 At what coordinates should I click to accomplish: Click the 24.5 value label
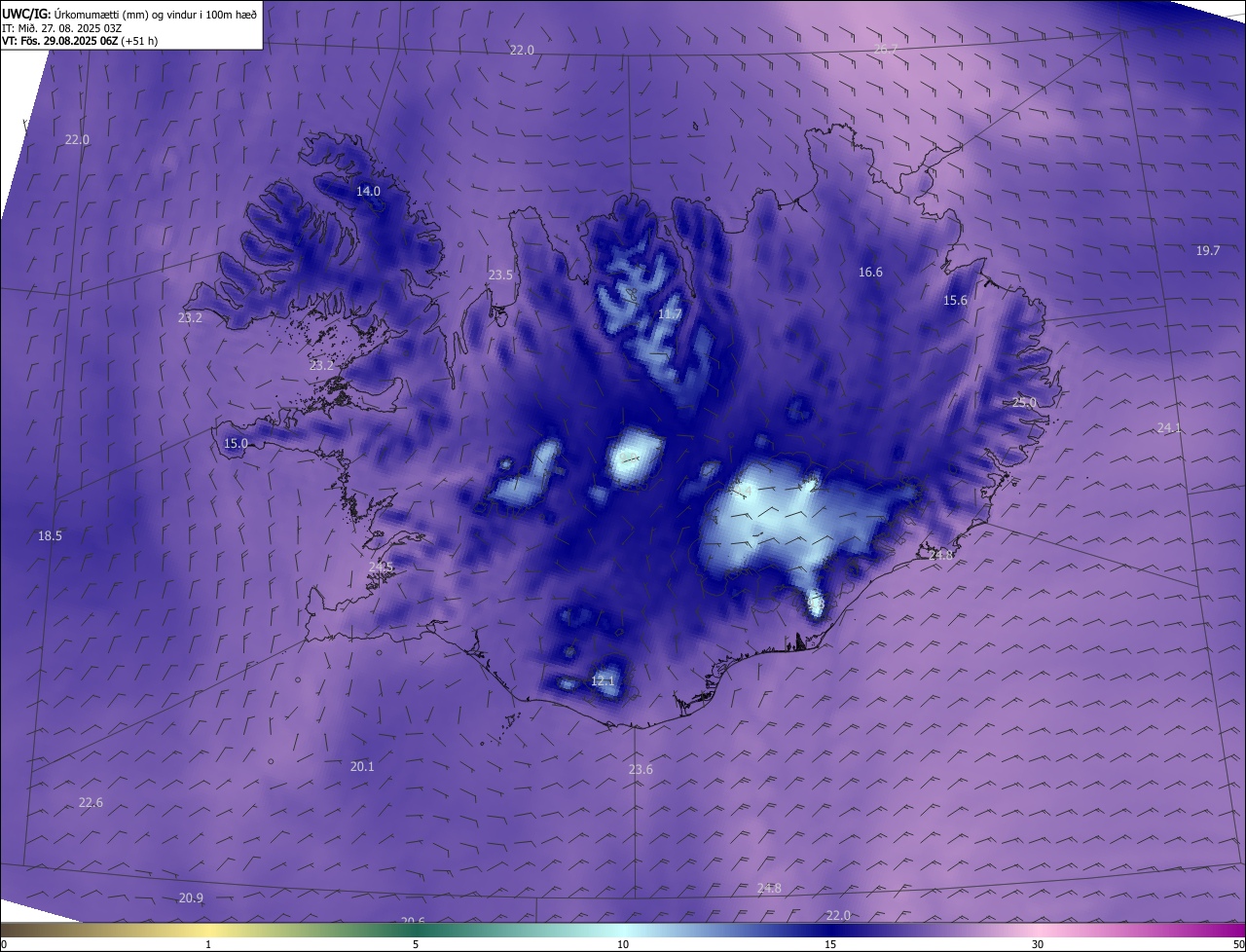(x=382, y=567)
